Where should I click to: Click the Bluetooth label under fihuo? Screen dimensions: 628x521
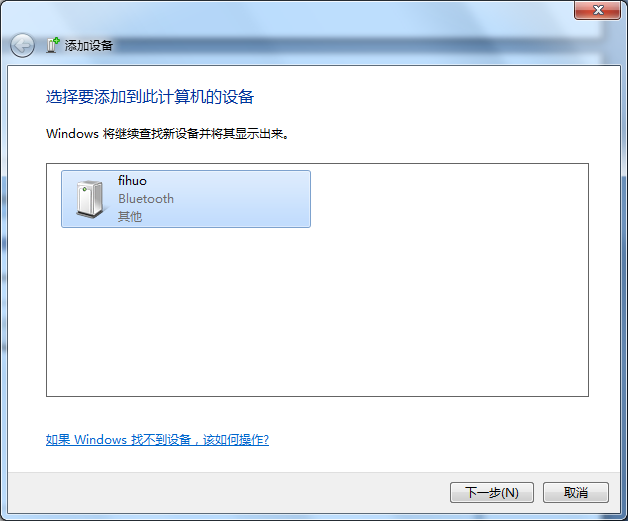[146, 199]
